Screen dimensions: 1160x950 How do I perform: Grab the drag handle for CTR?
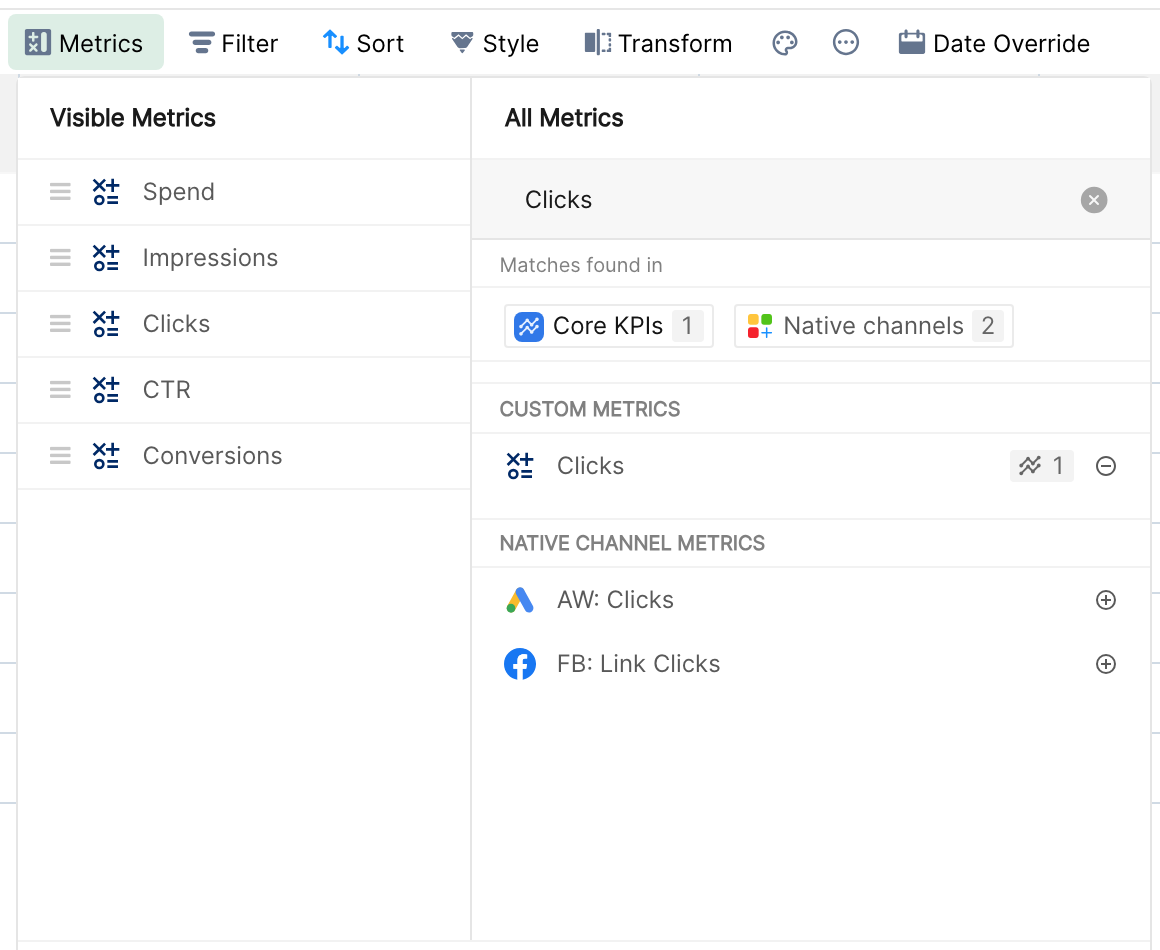click(60, 389)
